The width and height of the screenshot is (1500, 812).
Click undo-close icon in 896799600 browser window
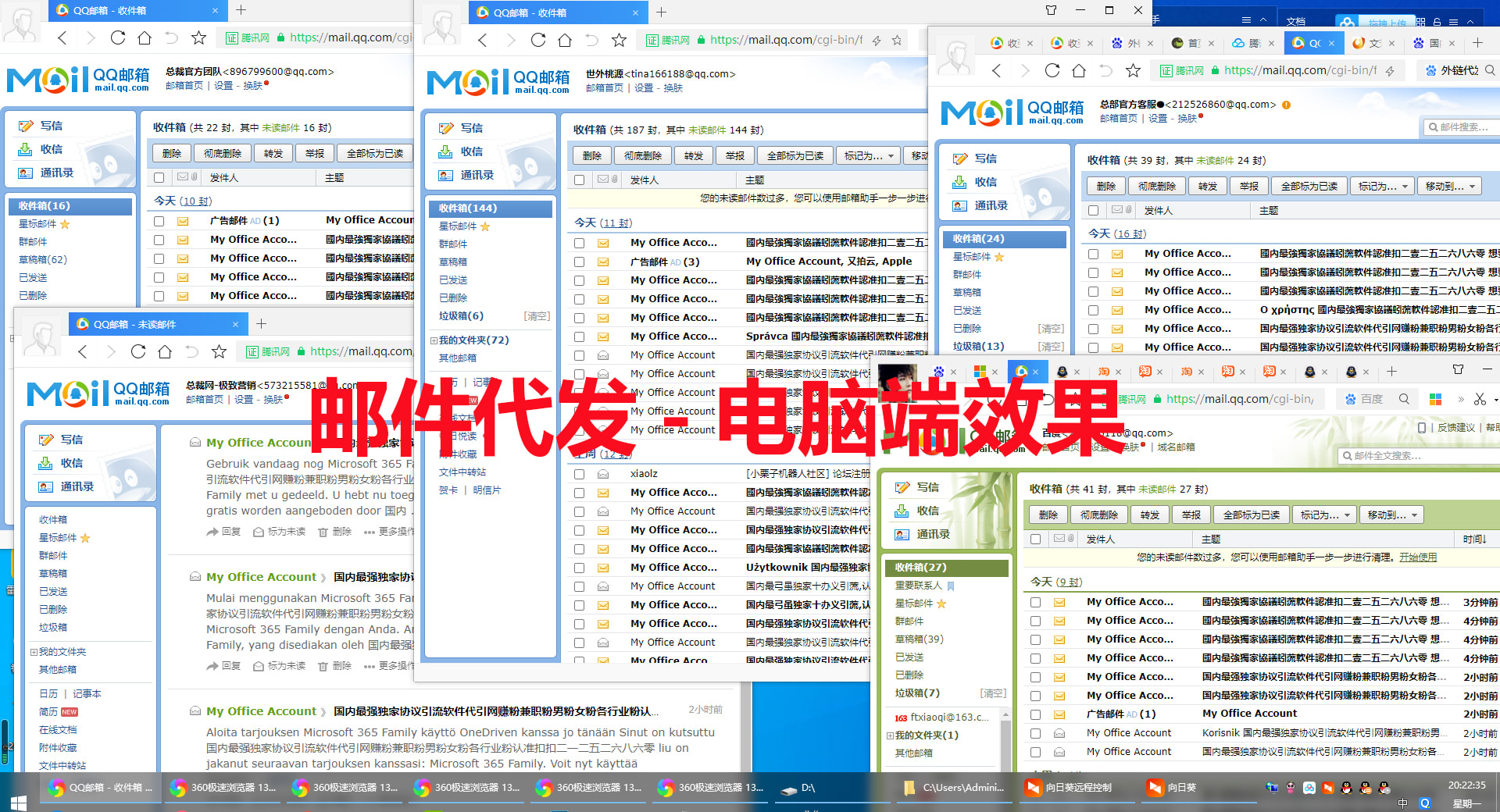(171, 37)
